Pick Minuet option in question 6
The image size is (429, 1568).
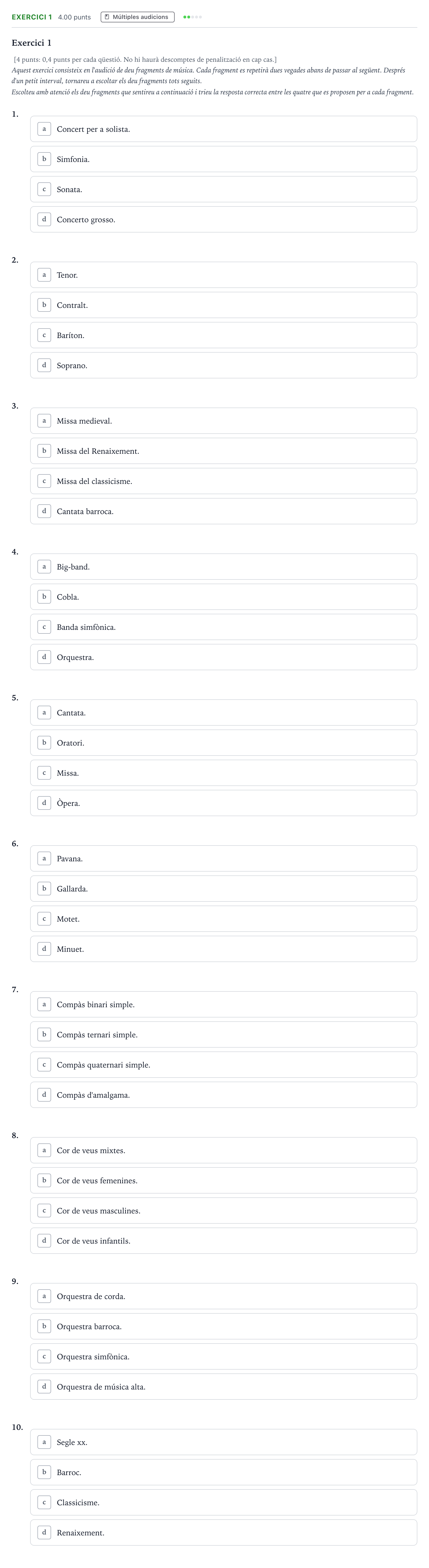223,949
